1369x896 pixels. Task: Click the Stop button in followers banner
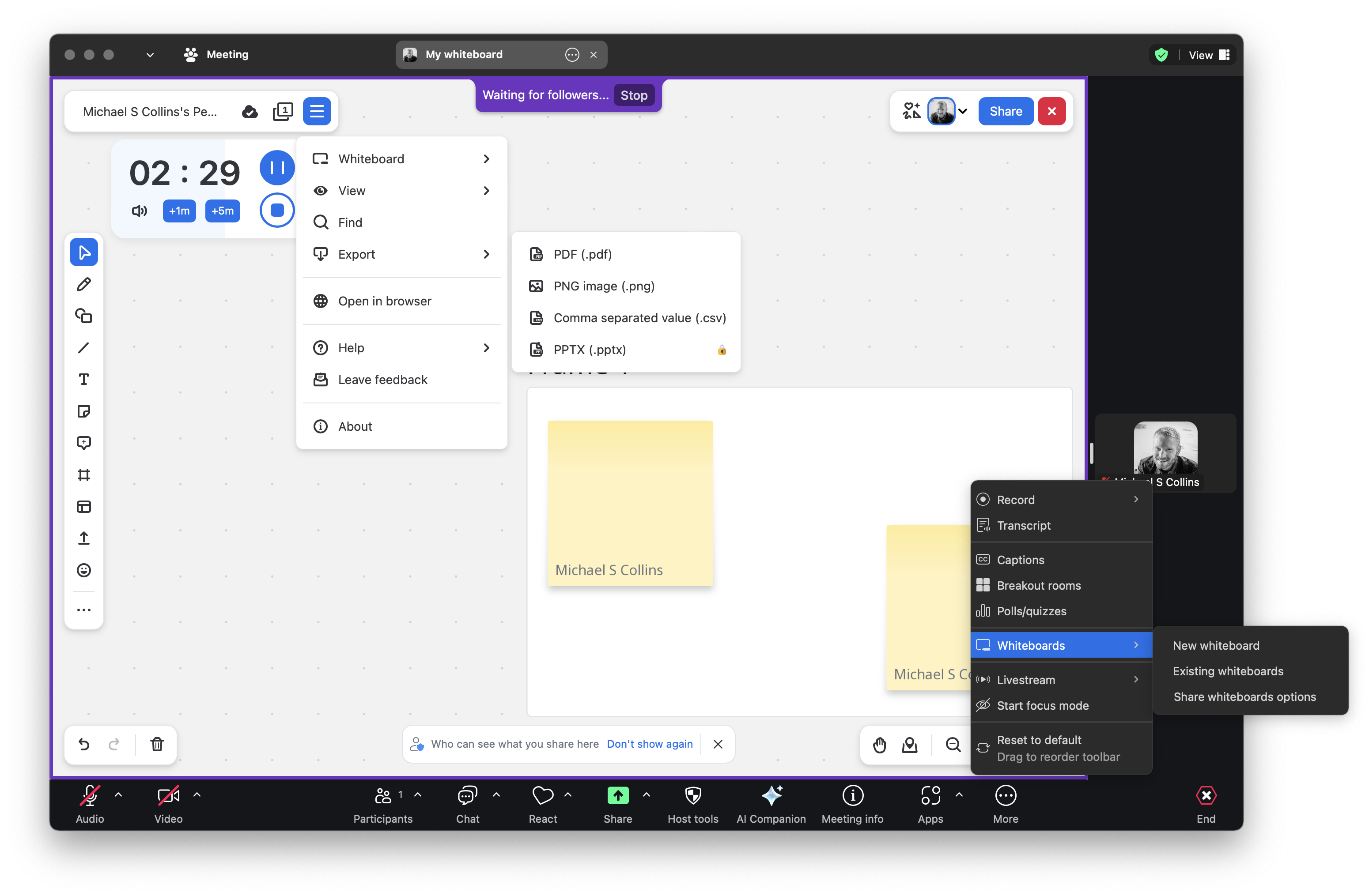point(634,95)
